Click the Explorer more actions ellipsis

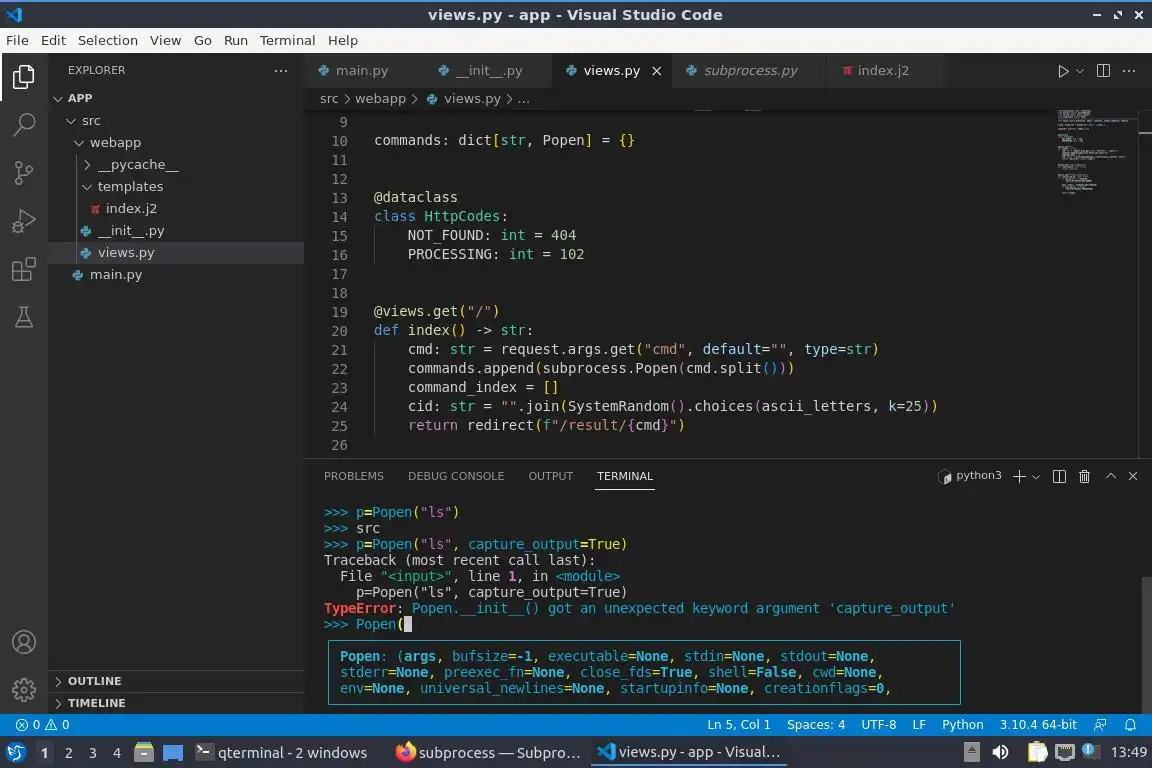click(x=281, y=71)
